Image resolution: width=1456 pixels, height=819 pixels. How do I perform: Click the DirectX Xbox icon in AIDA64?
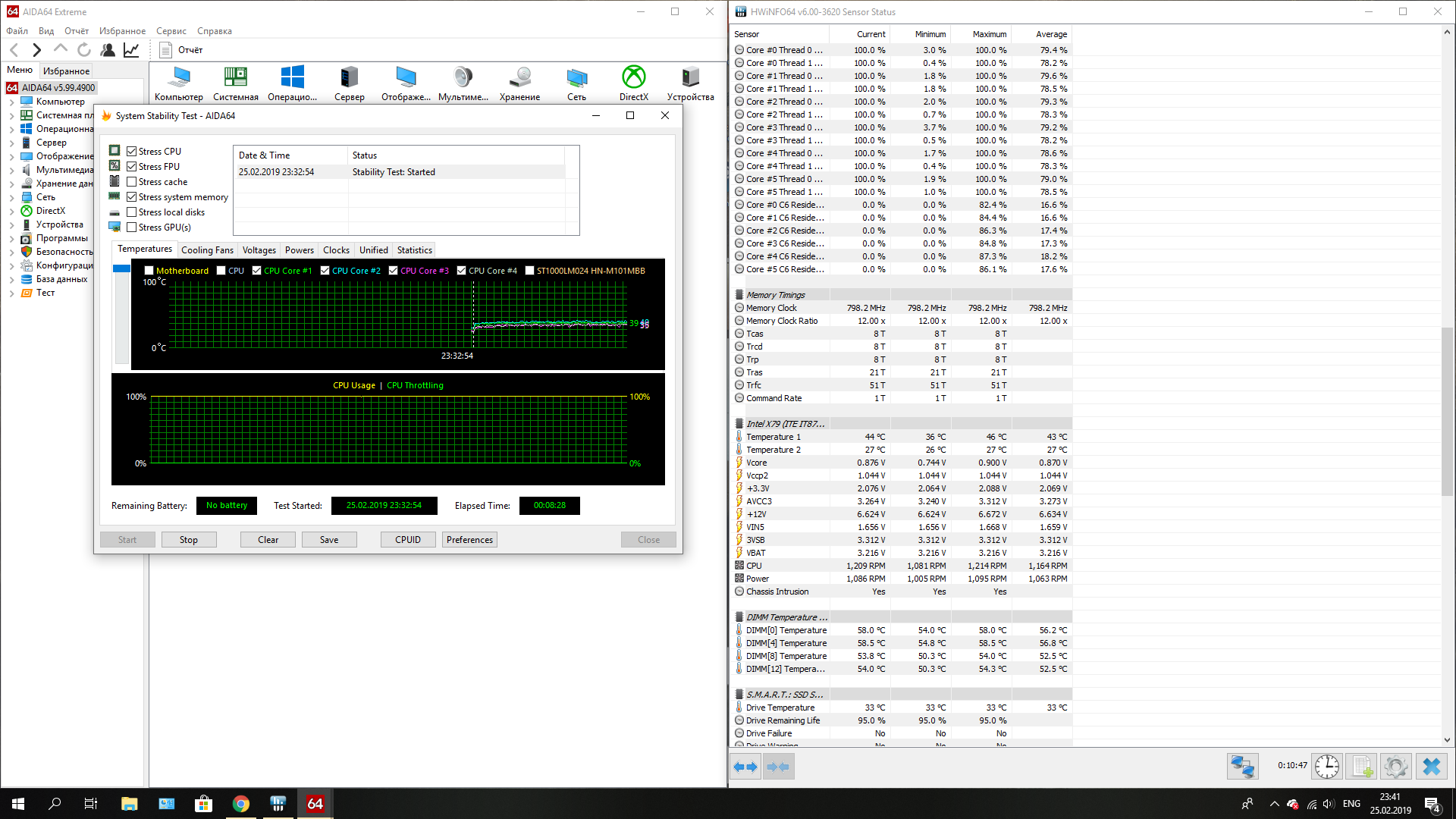click(633, 77)
